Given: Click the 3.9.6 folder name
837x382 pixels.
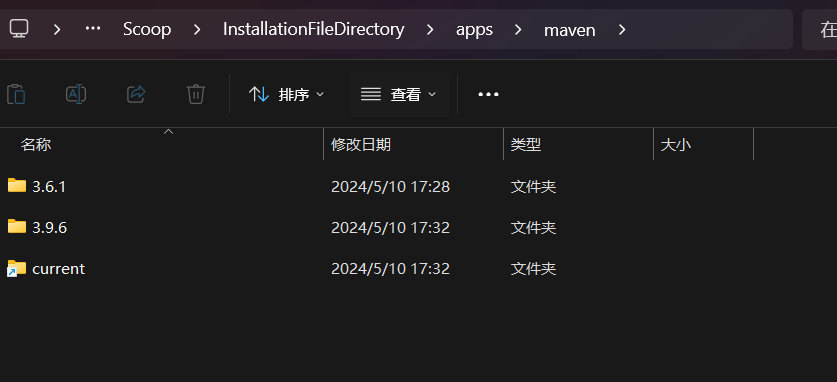Looking at the screenshot, I should click(50, 228).
